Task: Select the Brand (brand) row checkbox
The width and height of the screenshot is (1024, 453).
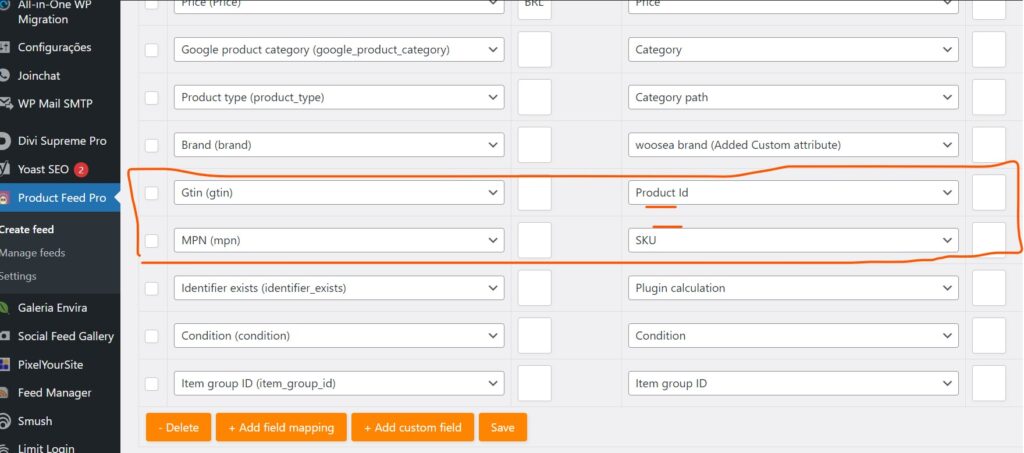Action: click(x=152, y=145)
